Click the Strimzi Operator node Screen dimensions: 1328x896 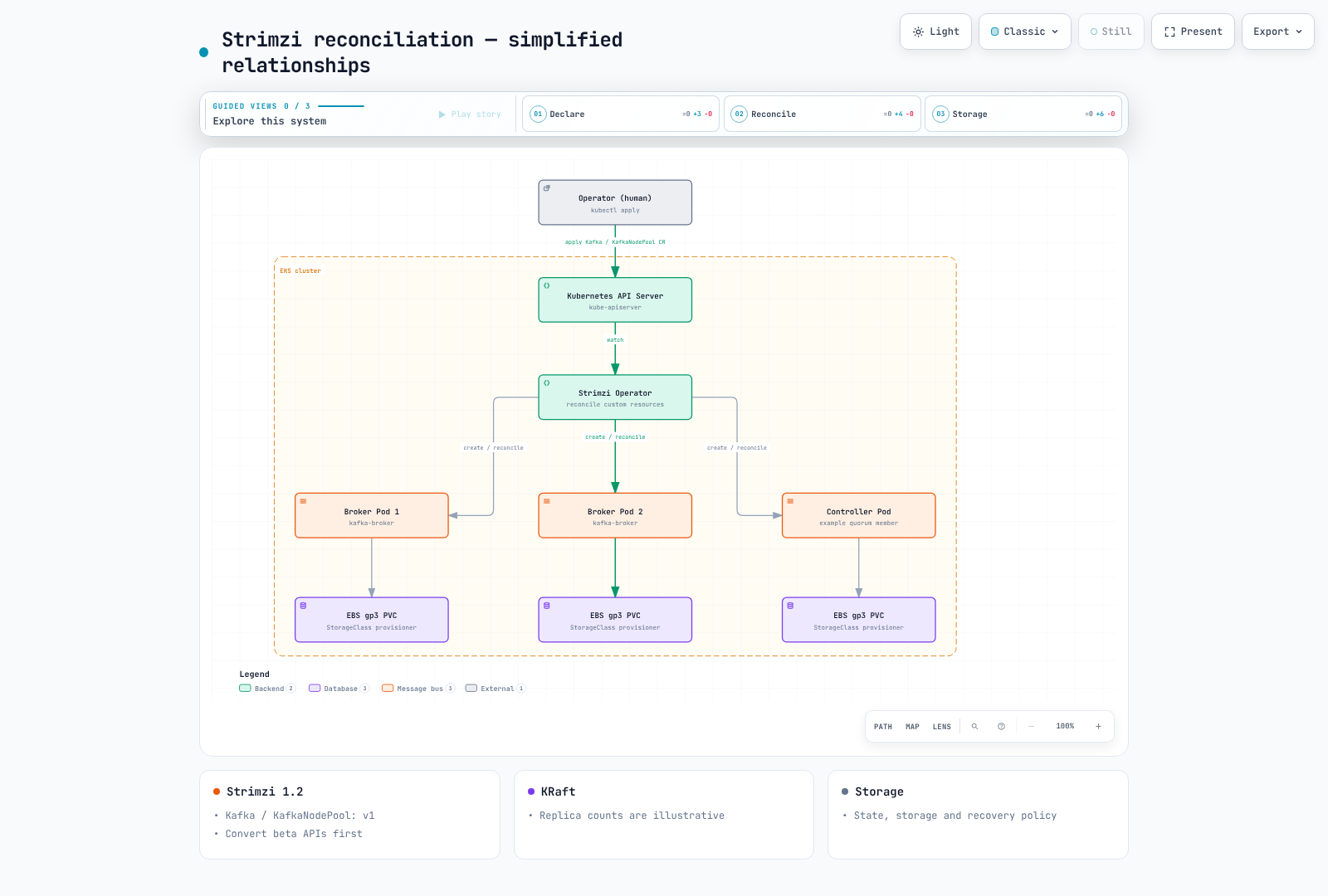pos(615,397)
